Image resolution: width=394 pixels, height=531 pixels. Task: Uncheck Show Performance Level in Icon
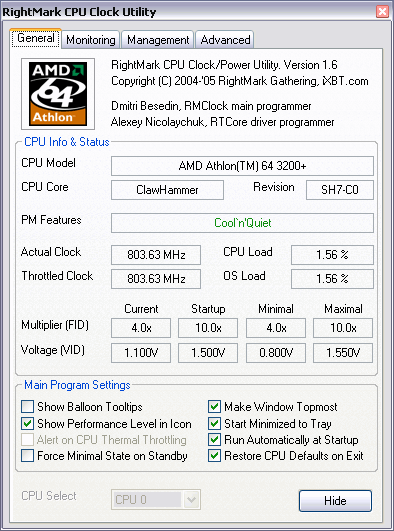point(27,423)
